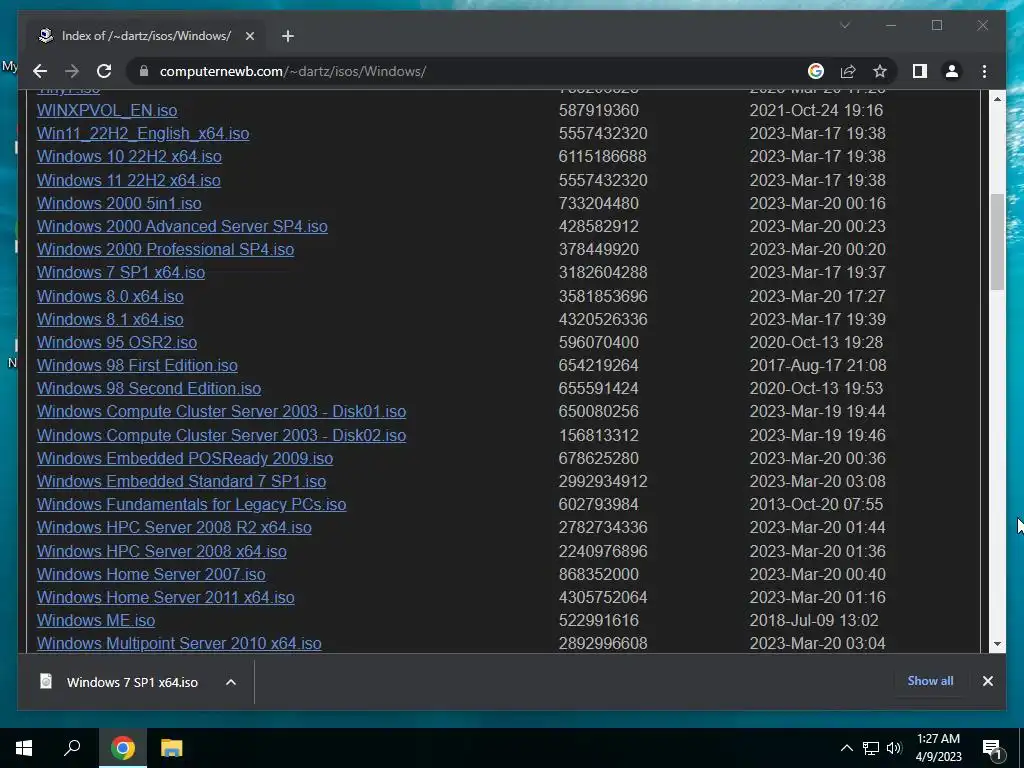Viewport: 1024px width, 768px height.
Task: Open a new tab with the plus button
Action: pos(288,36)
